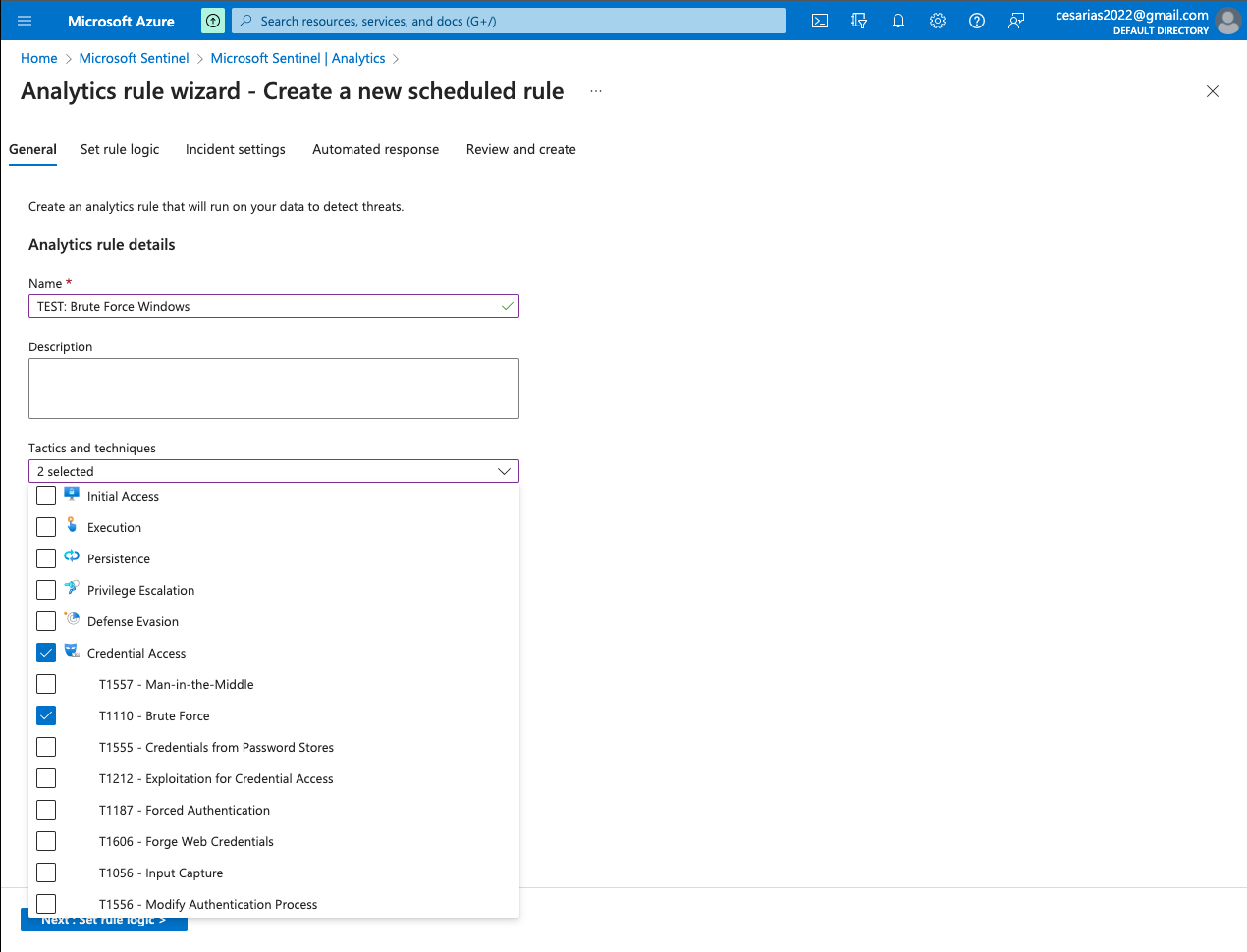The height and width of the screenshot is (952, 1247).
Task: Check the Persistence checkbox
Action: (x=46, y=558)
